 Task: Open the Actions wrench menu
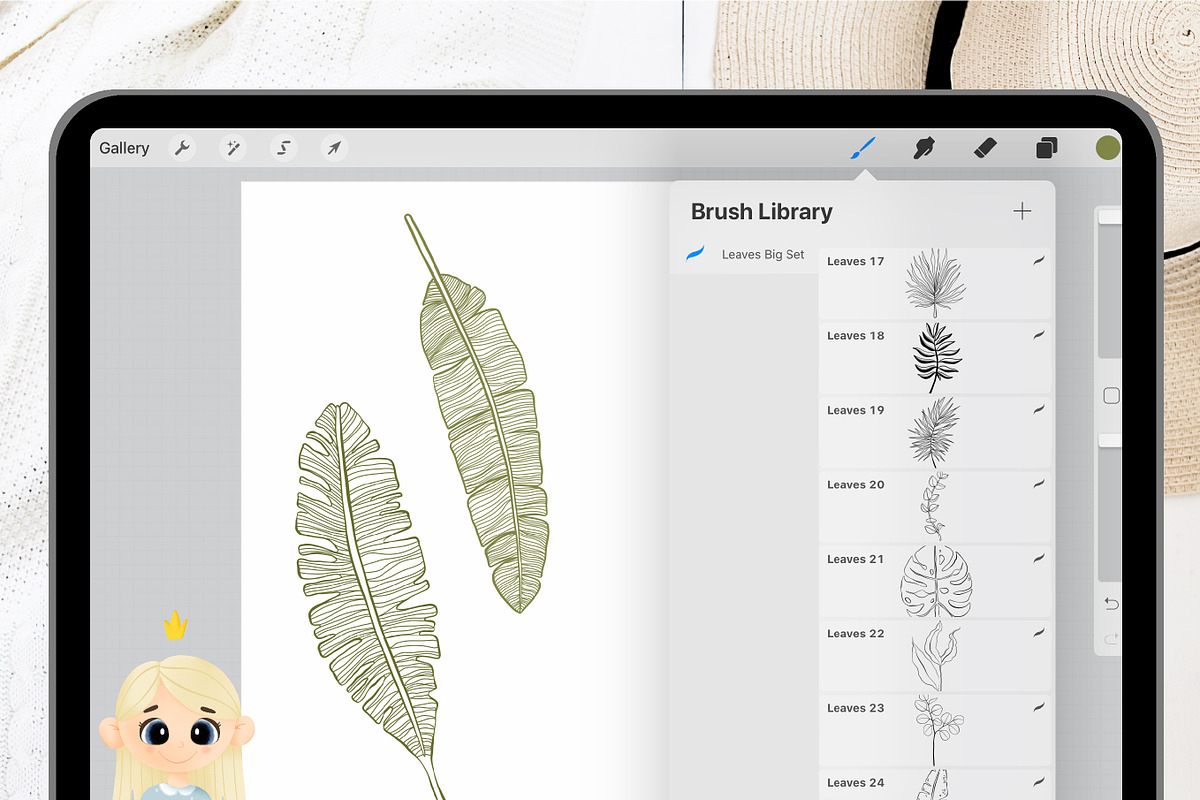tap(182, 148)
